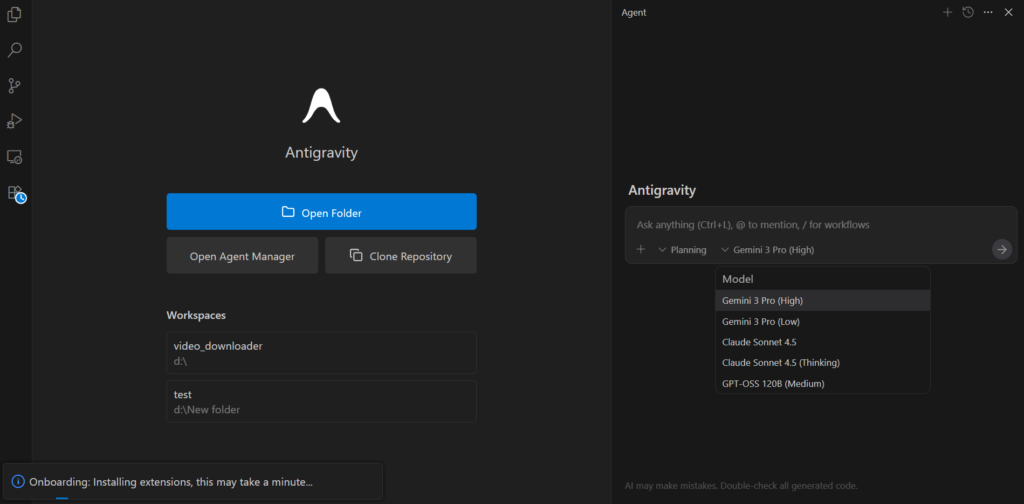
Task: Click the Open Folder button
Action: click(x=321, y=212)
